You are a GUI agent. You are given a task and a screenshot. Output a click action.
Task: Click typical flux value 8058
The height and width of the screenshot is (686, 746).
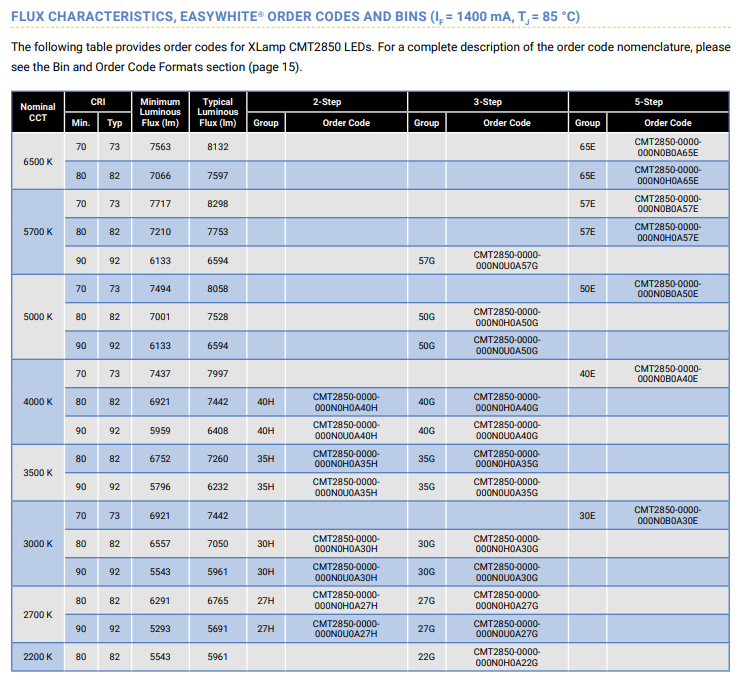tap(217, 288)
